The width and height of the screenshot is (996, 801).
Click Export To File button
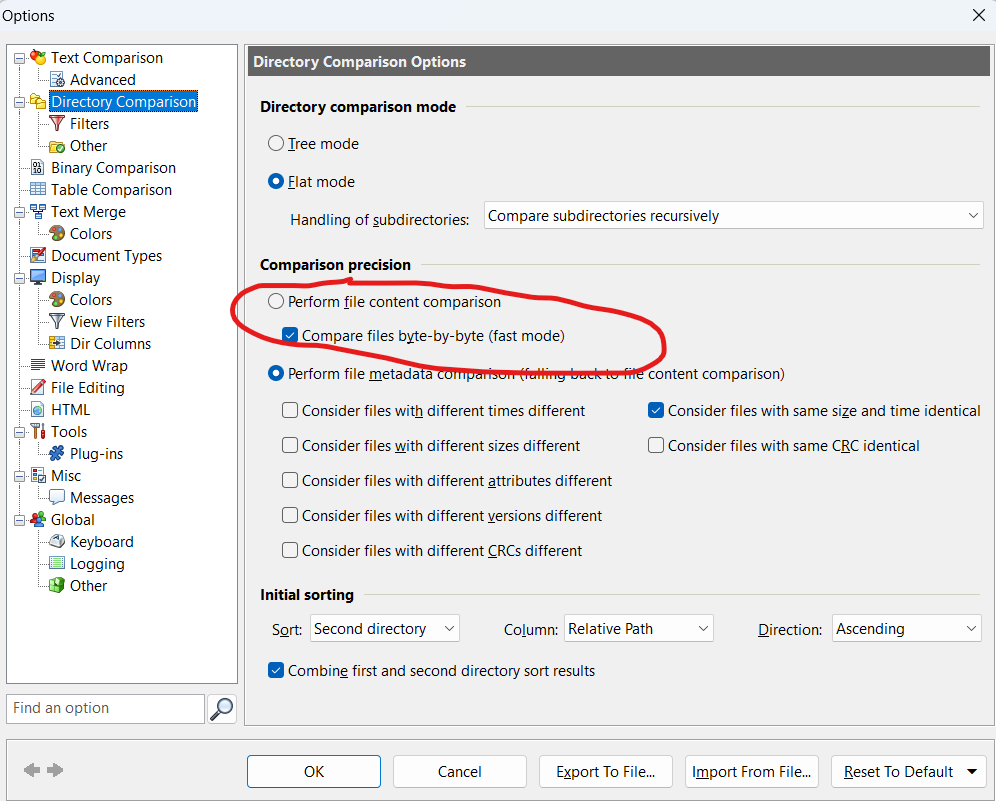click(605, 772)
